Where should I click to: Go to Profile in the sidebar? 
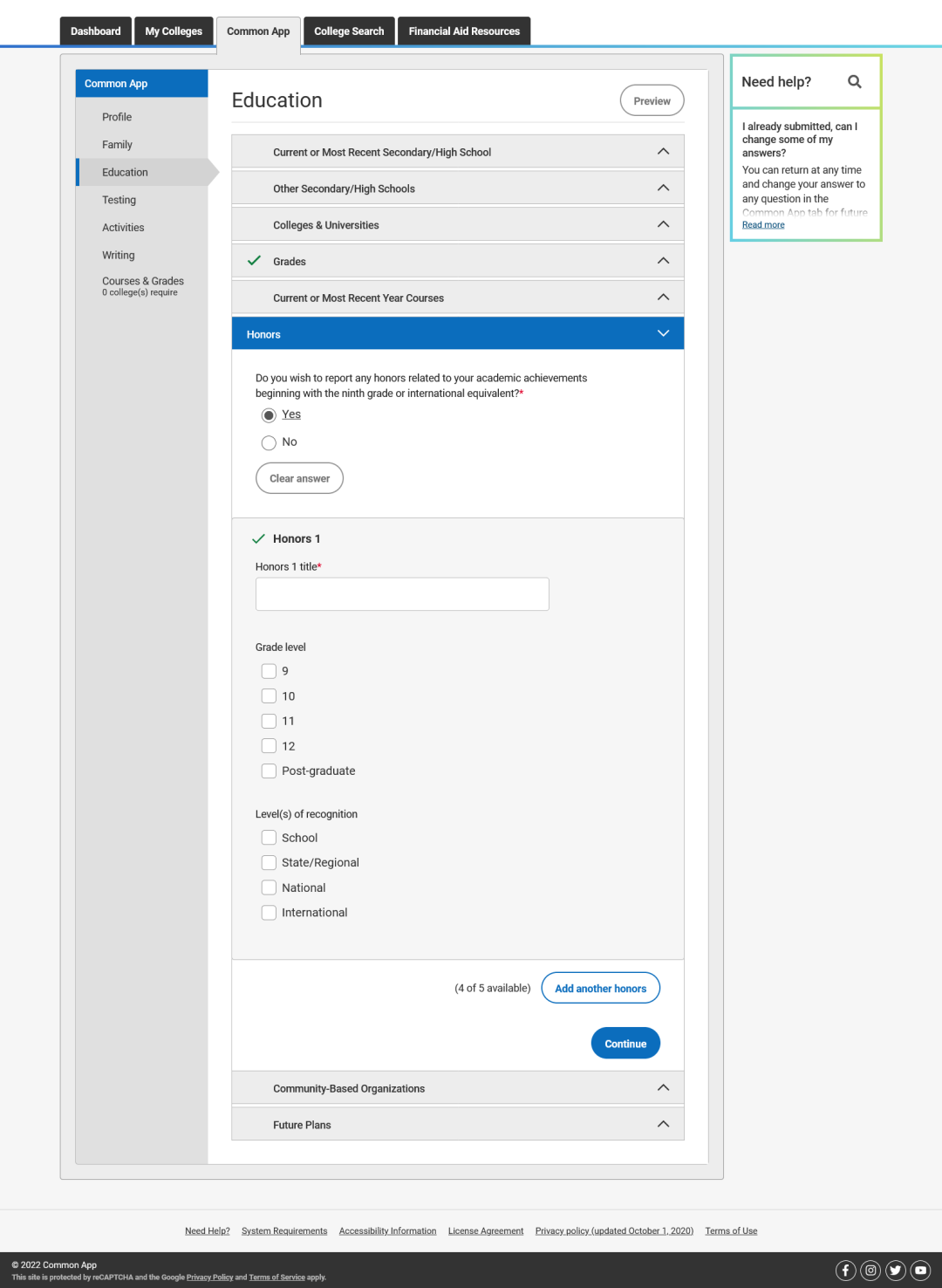tap(117, 117)
